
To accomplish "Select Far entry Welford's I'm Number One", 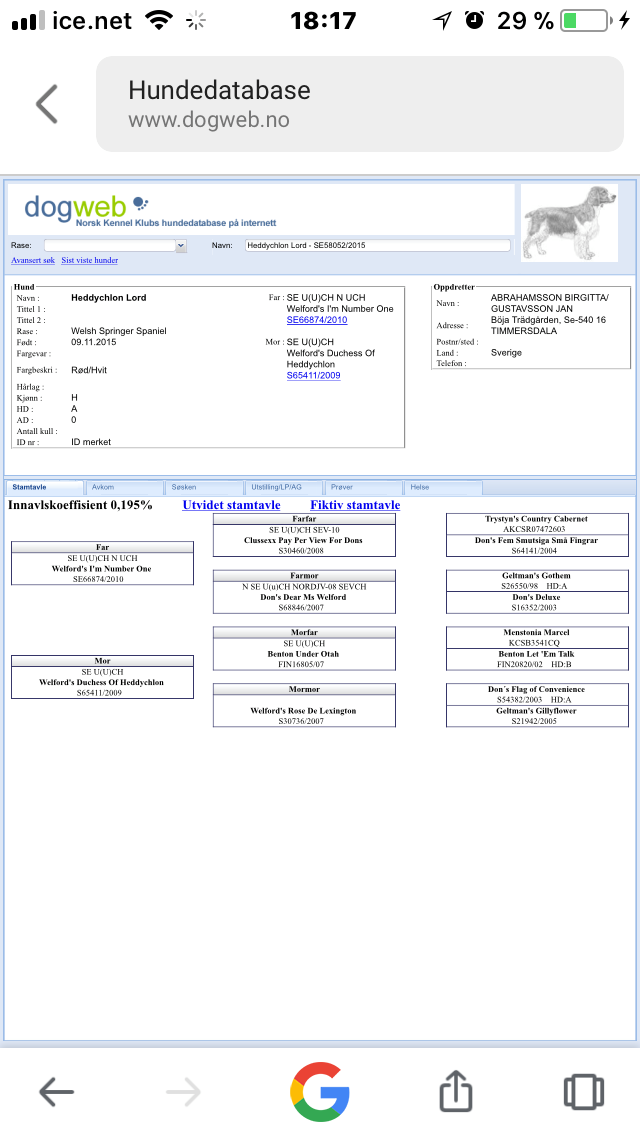I will 102,563.
